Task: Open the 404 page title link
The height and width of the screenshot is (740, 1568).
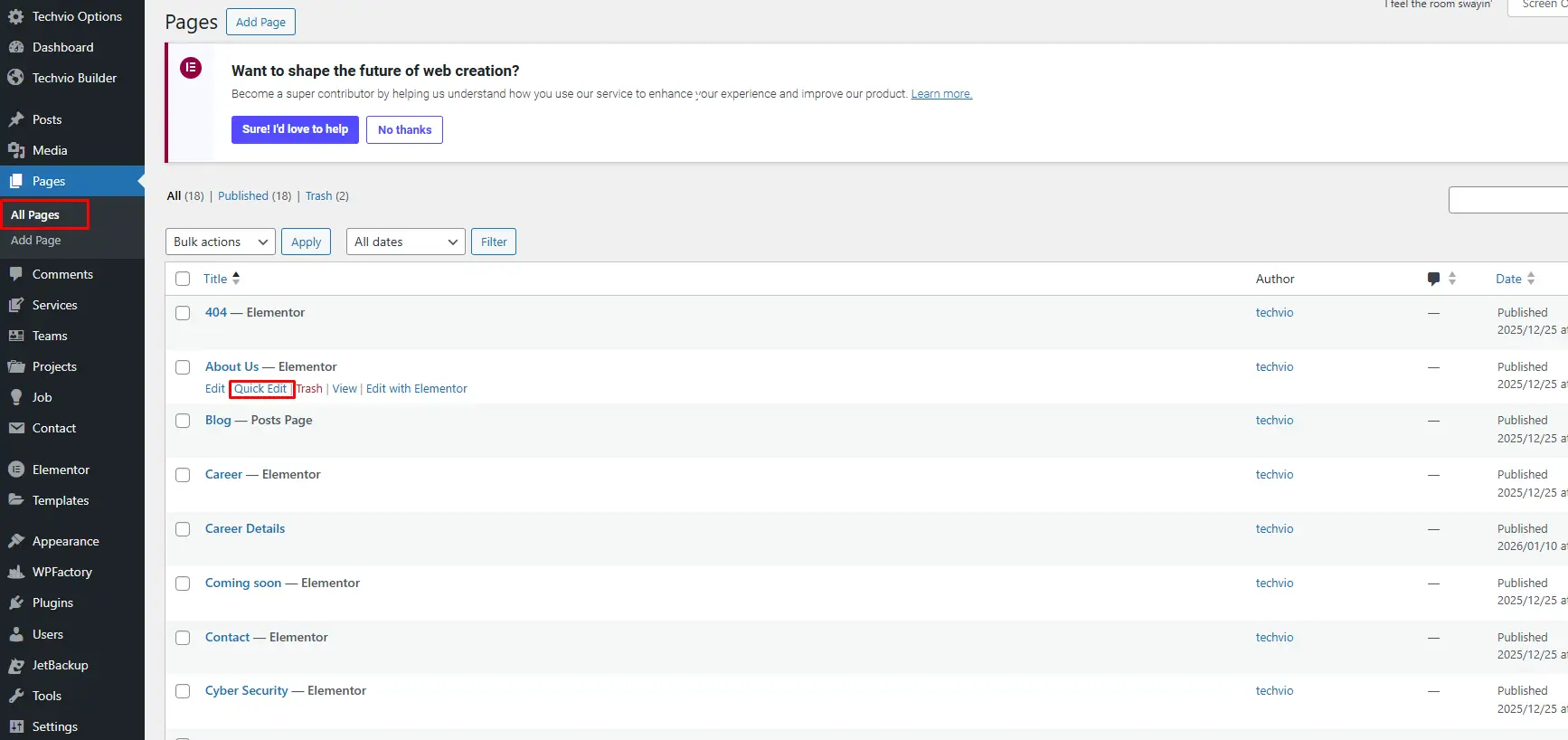Action: click(216, 312)
